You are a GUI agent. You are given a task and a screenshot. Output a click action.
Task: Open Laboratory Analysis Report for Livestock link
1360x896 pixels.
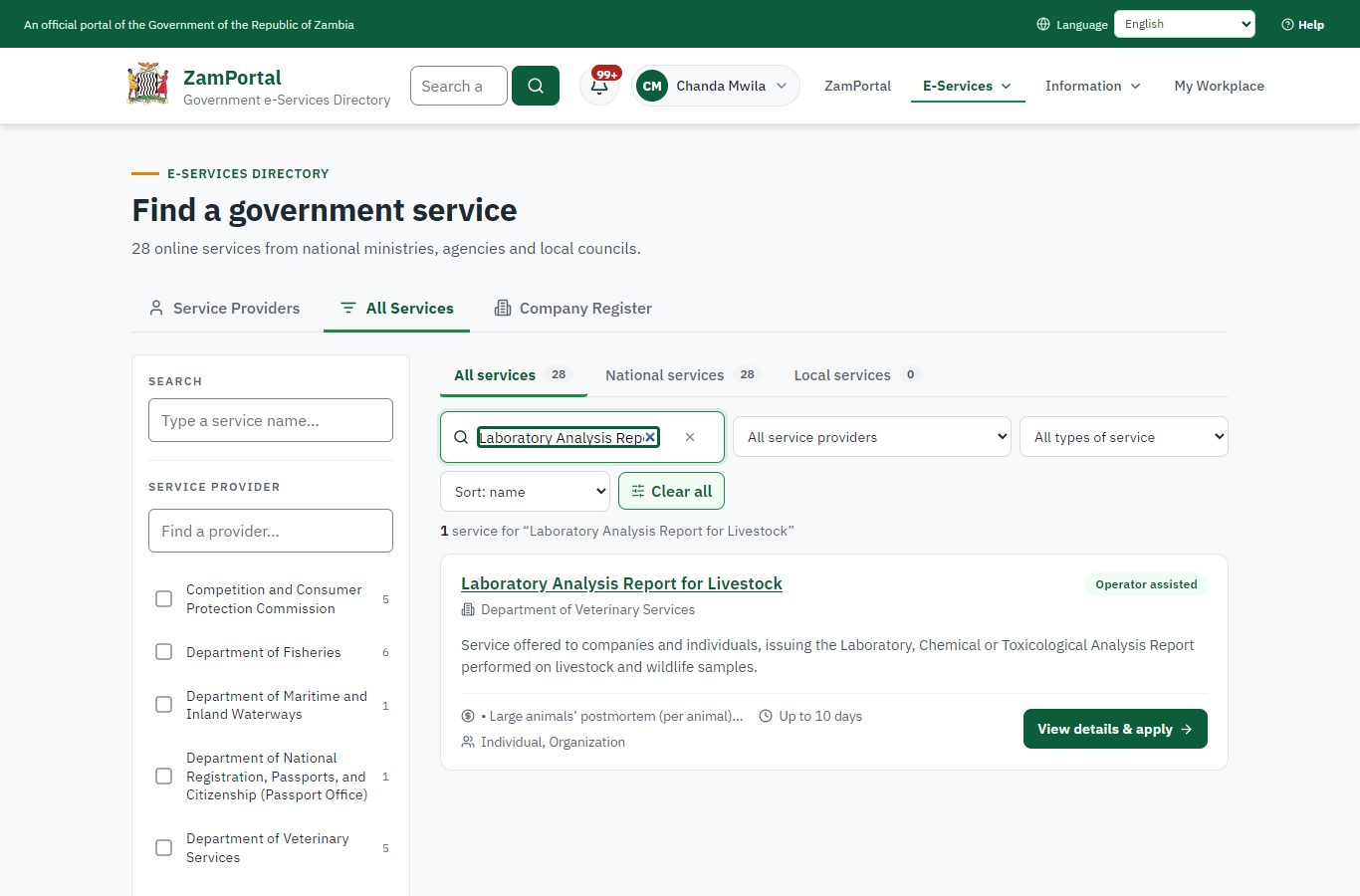coord(621,583)
